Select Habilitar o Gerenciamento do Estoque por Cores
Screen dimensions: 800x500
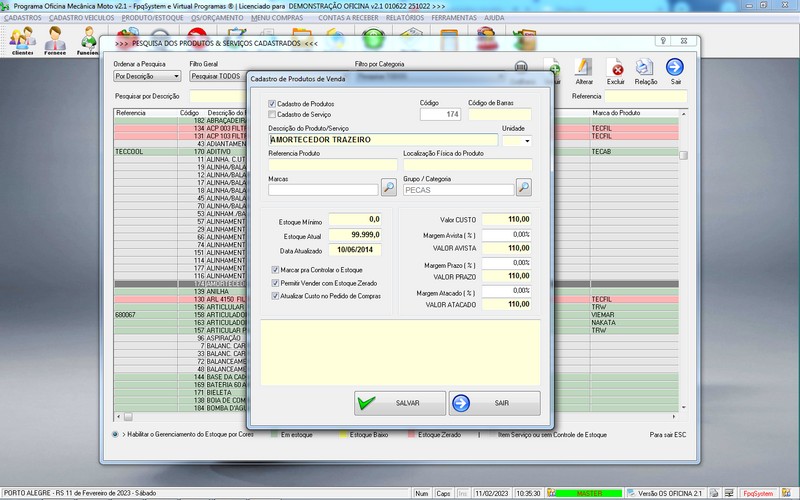pyautogui.click(x=115, y=435)
